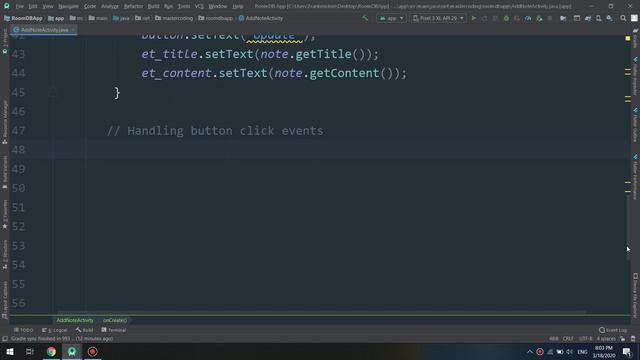
Task: Click the et_title.setText line of code
Action: [x=260, y=54]
